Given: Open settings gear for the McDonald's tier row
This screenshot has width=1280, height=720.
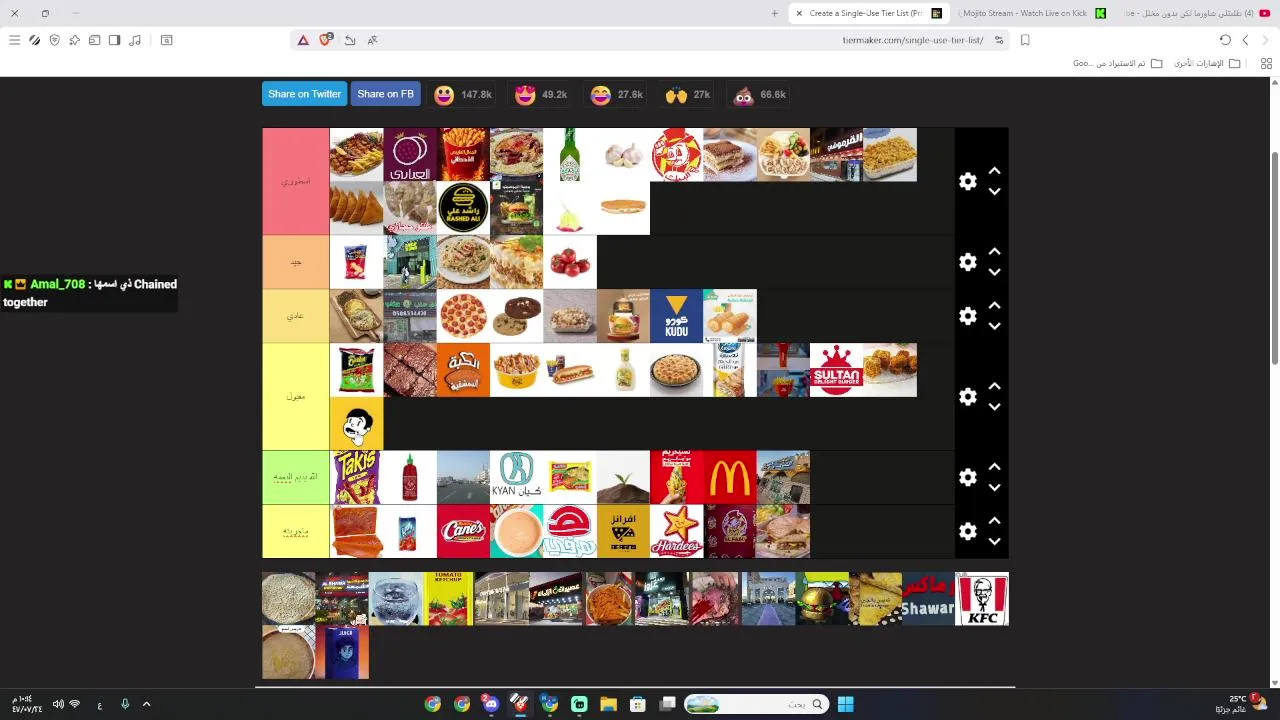Looking at the screenshot, I should pyautogui.click(x=967, y=478).
